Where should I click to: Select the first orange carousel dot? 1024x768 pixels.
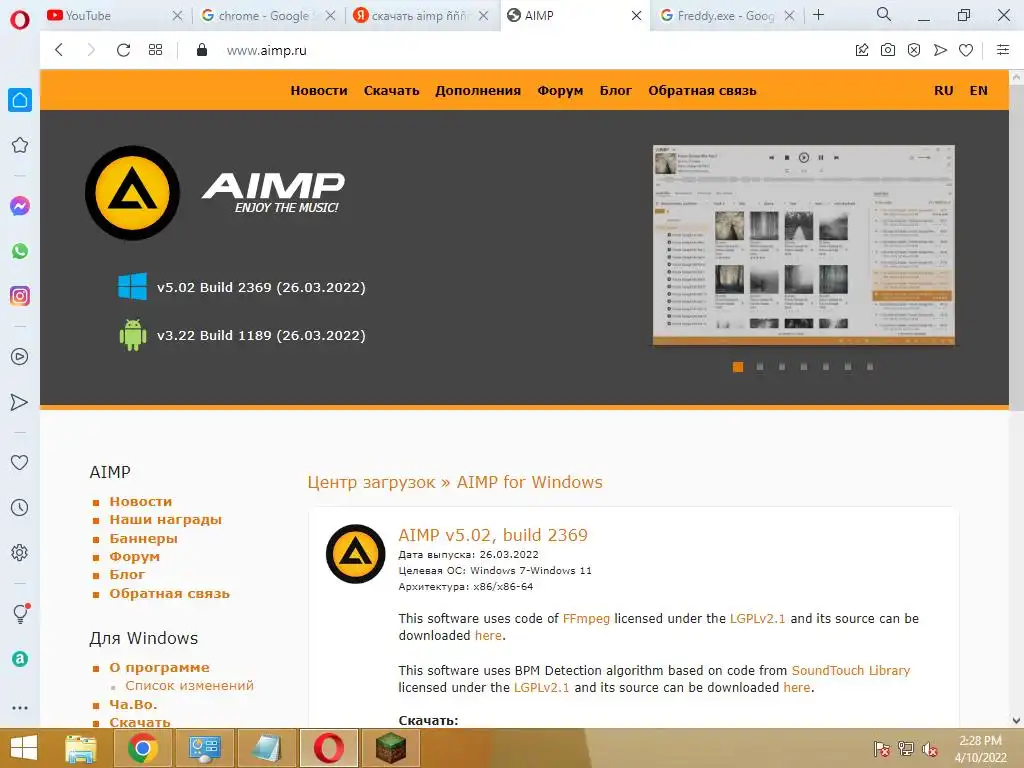(738, 367)
